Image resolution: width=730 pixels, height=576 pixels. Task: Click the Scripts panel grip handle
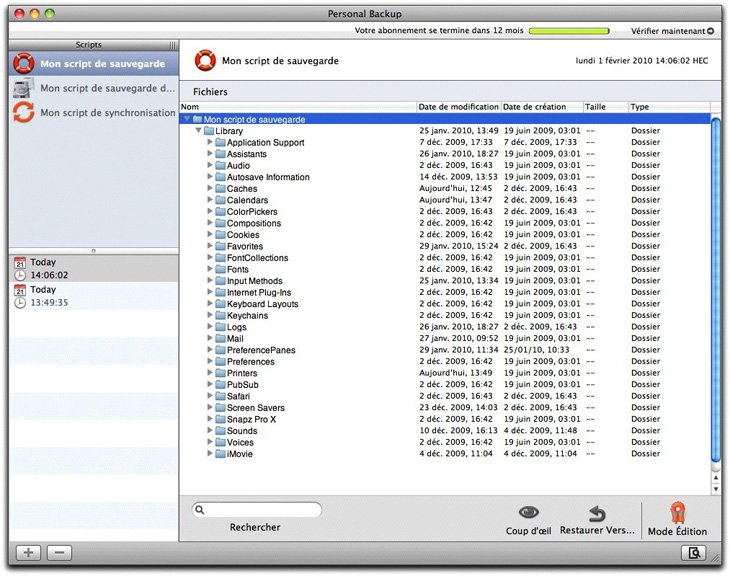pyautogui.click(x=173, y=45)
